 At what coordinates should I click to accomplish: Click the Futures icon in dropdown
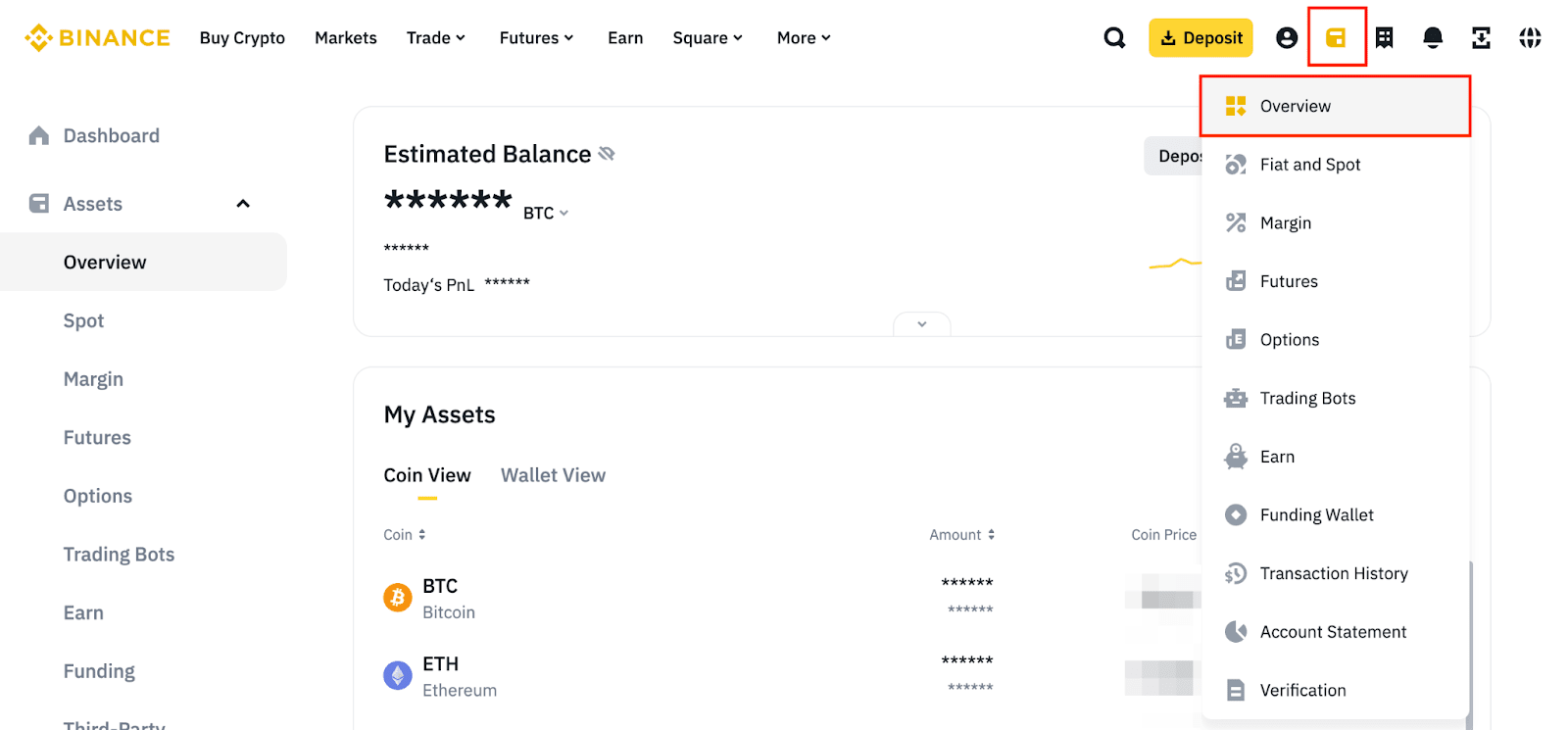(x=1236, y=281)
